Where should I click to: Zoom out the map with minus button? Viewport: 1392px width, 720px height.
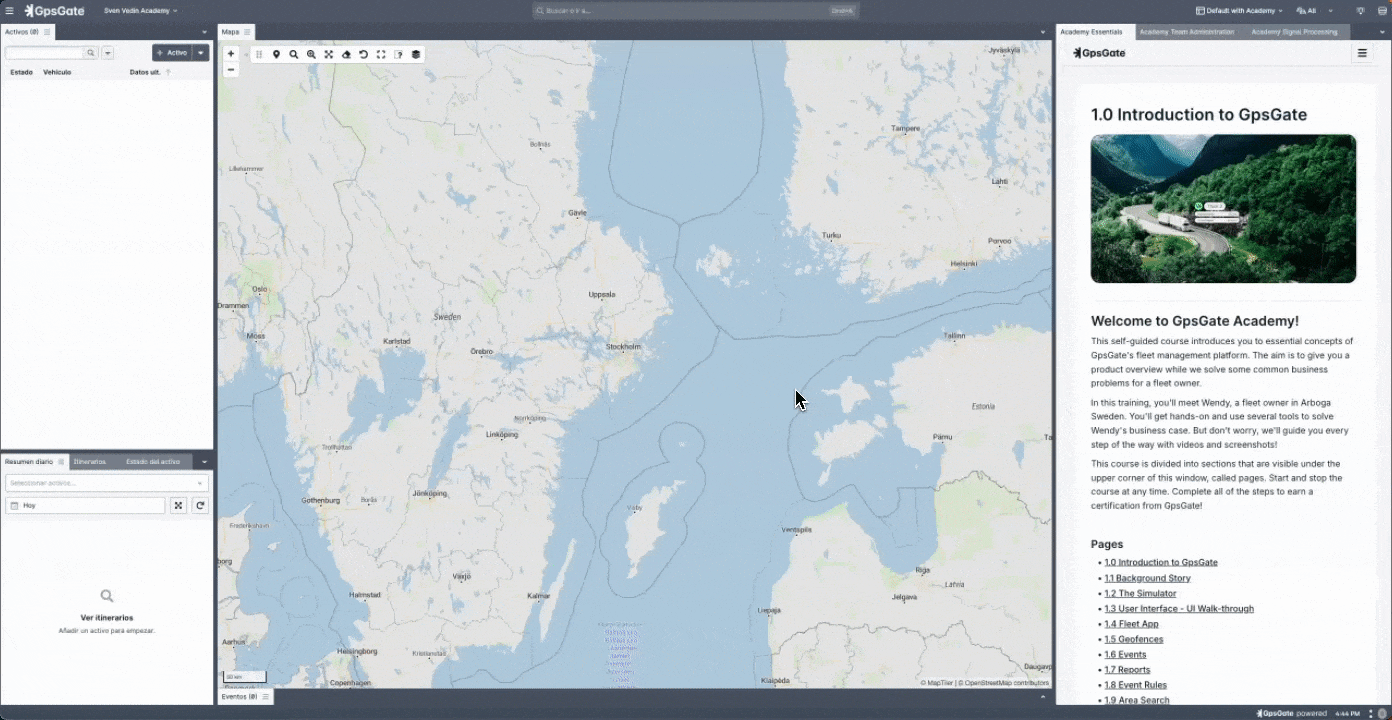pos(231,70)
